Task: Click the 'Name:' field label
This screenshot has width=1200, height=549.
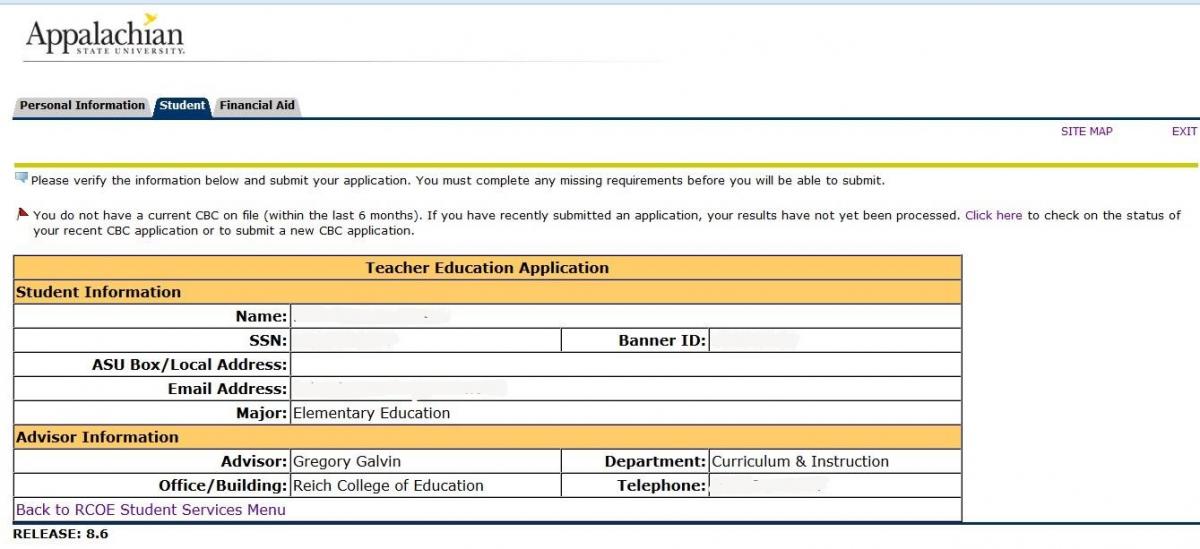Action: (x=261, y=317)
